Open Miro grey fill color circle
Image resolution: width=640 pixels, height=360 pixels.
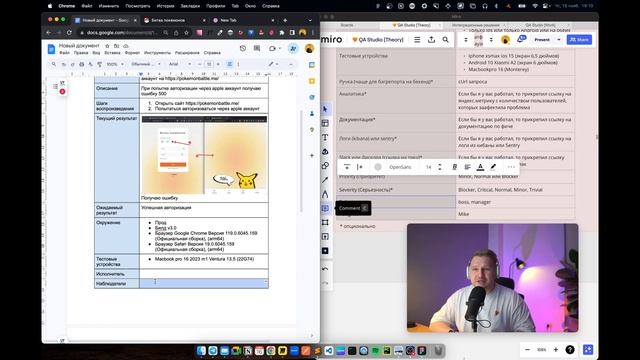(378, 167)
